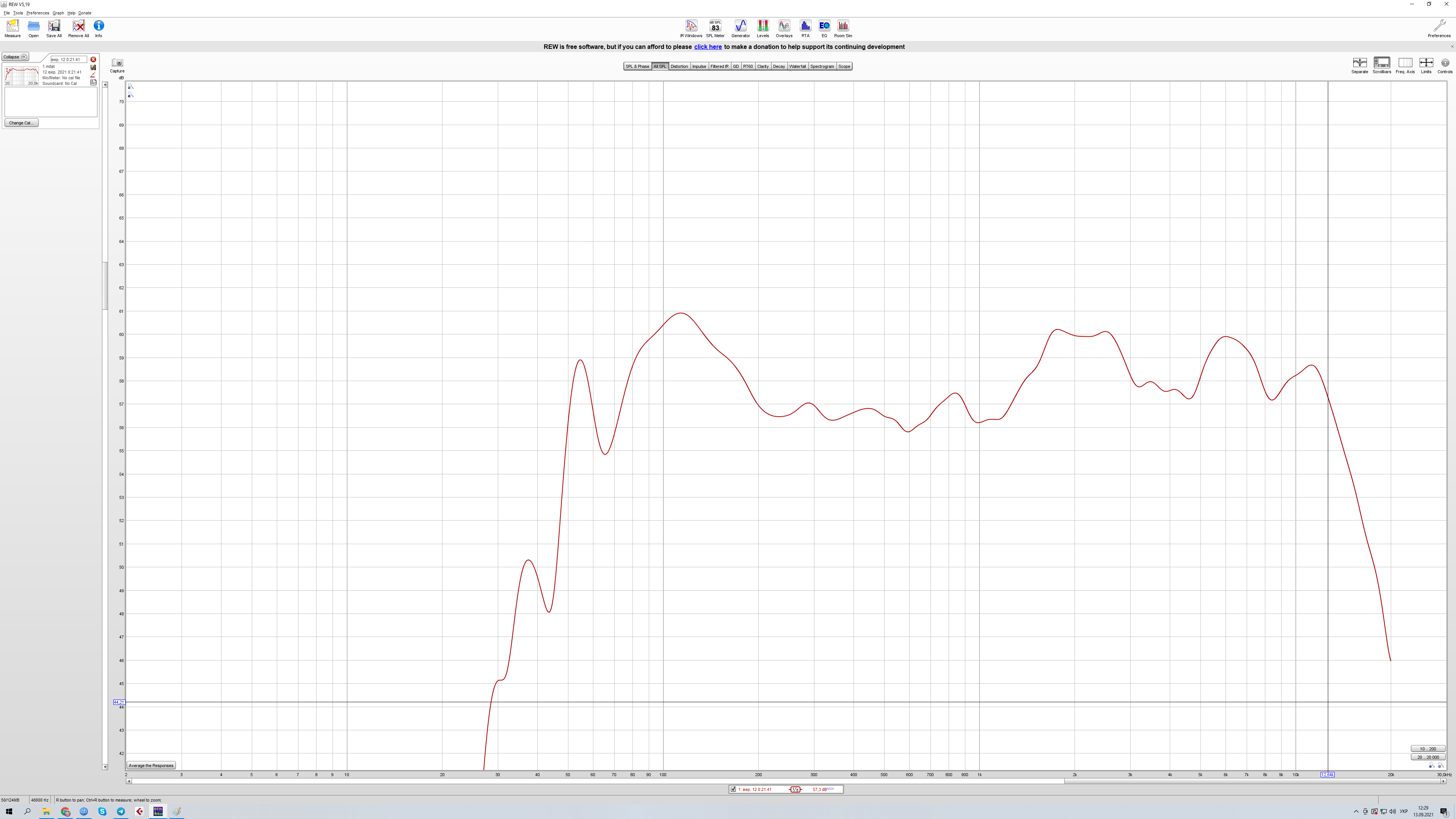The height and width of the screenshot is (819, 1456).
Task: Open the Decay tab
Action: click(779, 66)
